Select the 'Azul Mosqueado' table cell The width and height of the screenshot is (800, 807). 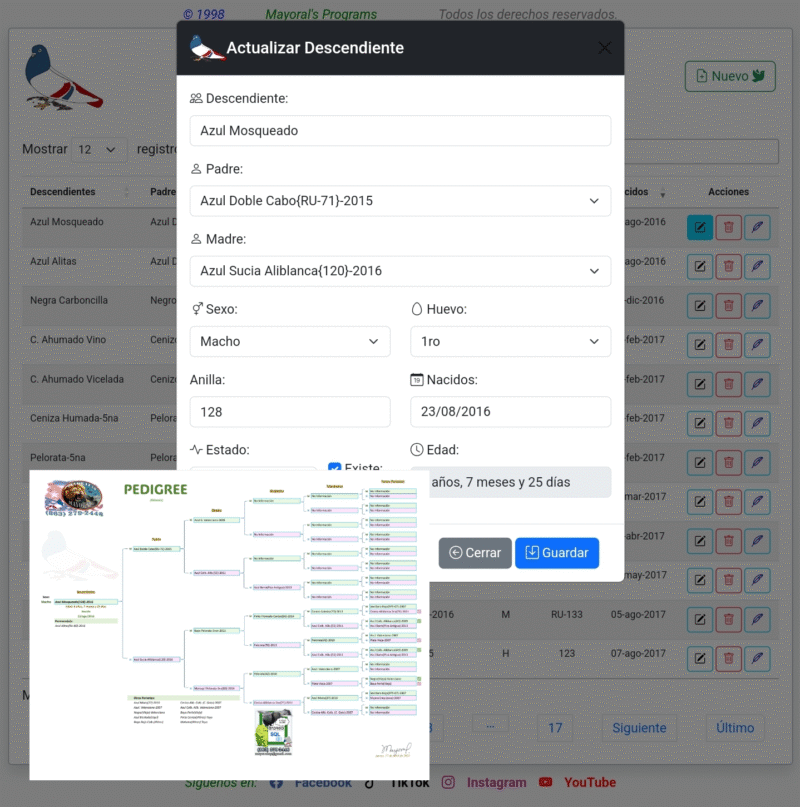coord(66,222)
